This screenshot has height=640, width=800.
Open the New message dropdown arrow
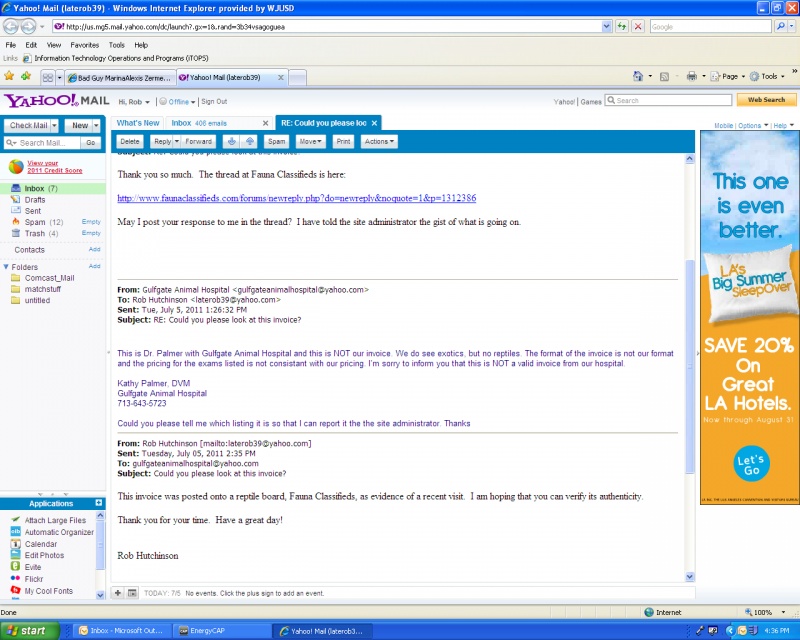(96, 125)
